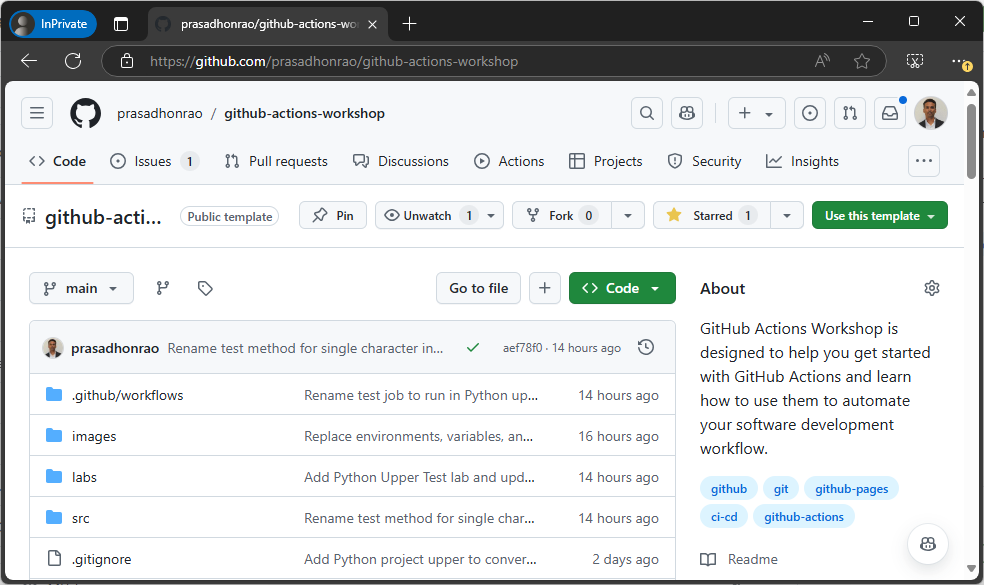Add file with the plus button

pyautogui.click(x=545, y=288)
